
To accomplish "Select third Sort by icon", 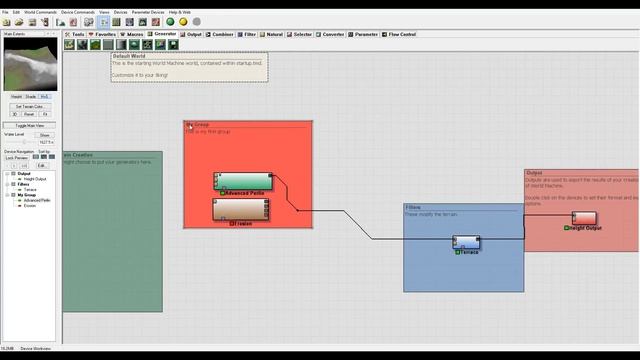I will [52, 157].
